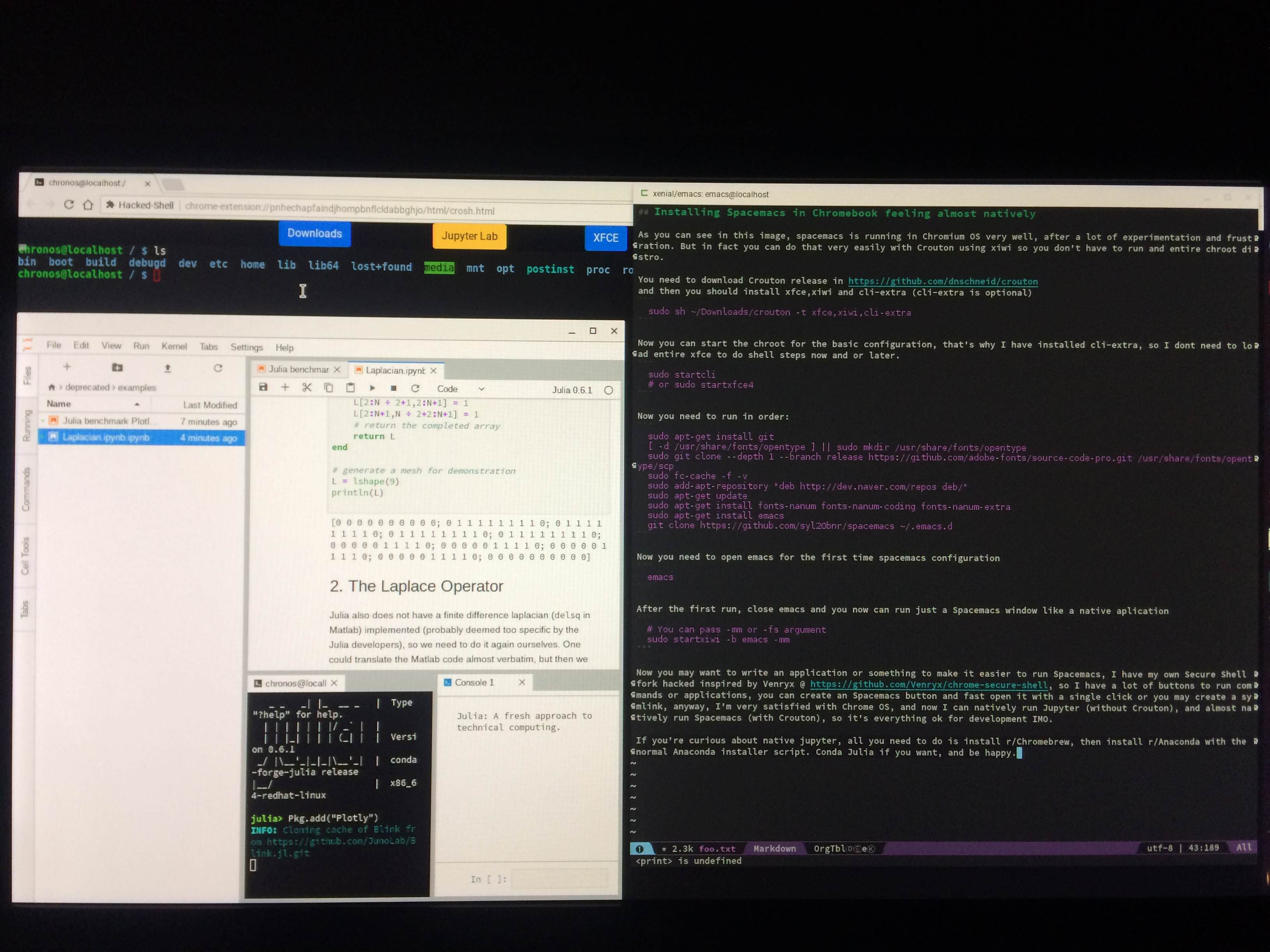Screen dimensions: 1270x952
Task: Upload files via the file browser upload icon
Action: click(x=168, y=368)
